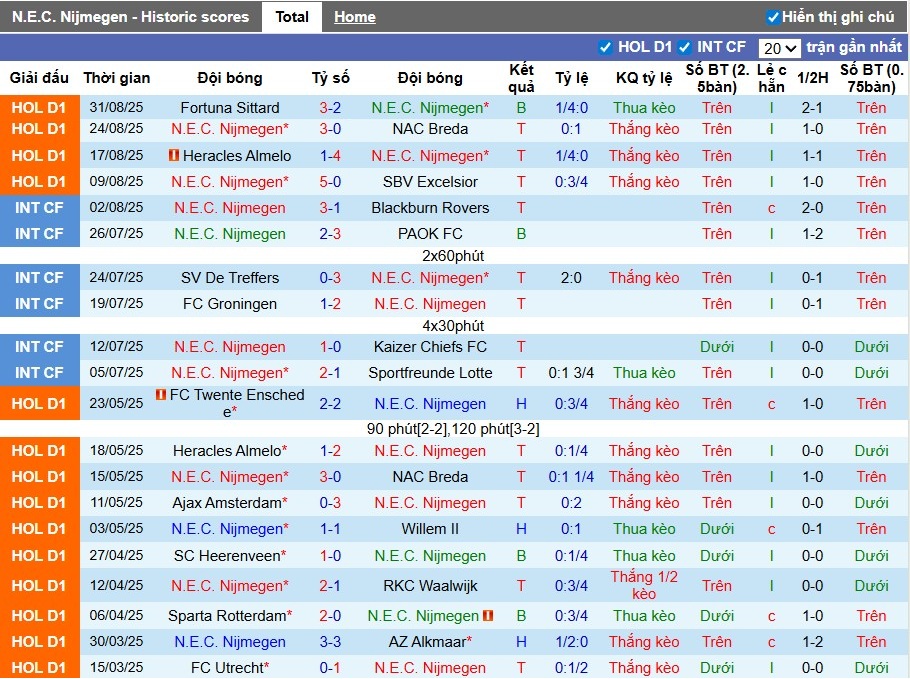The width and height of the screenshot is (910, 679).
Task: Click the 'Tỷ số' column header
Action: [x=330, y=78]
